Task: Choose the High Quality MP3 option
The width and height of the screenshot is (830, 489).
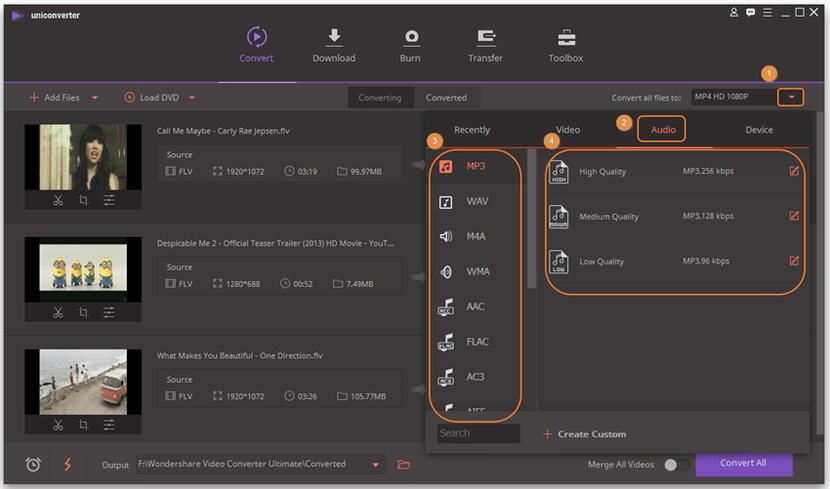Action: tap(673, 171)
